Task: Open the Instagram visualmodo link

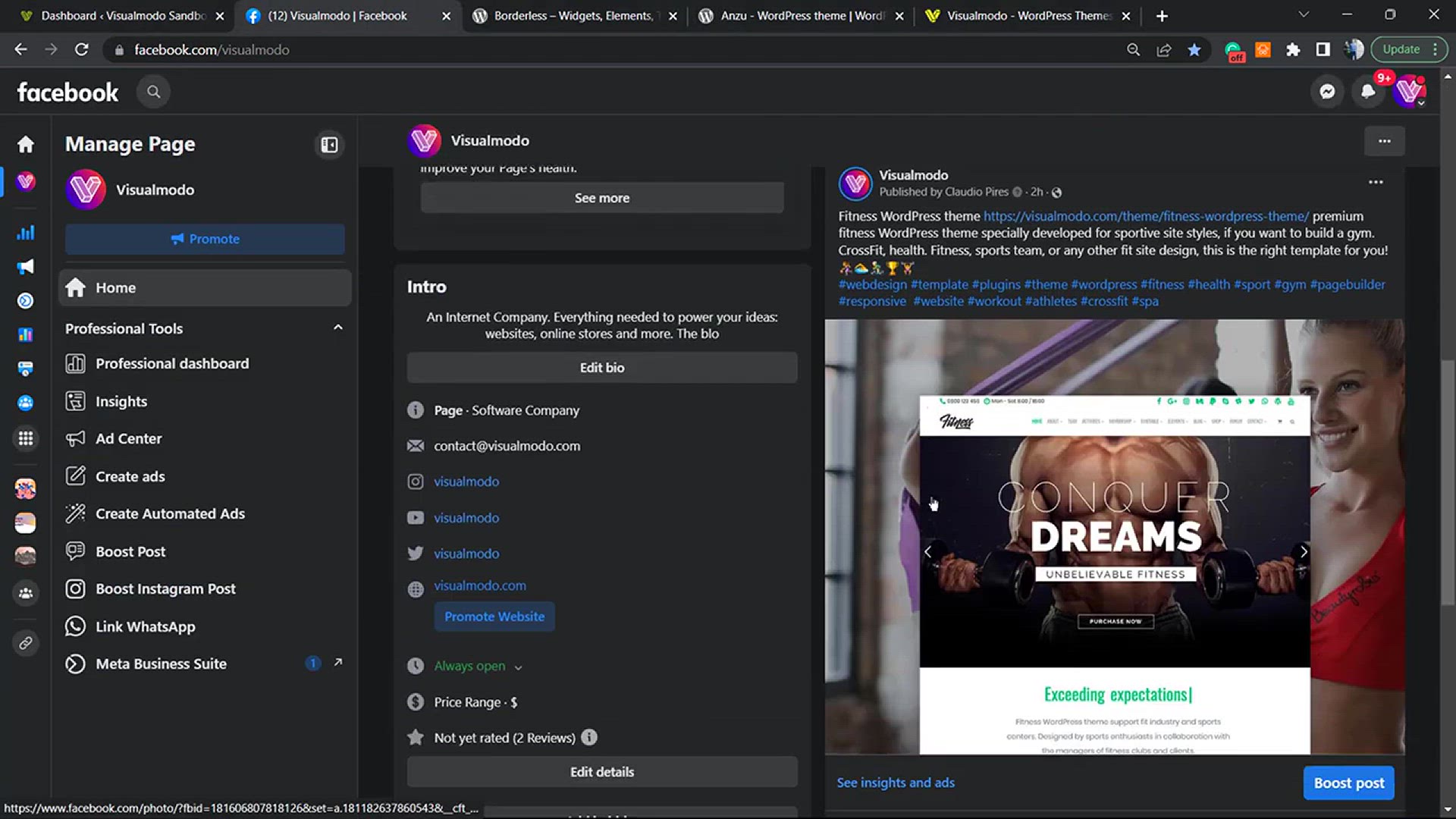Action: point(466,482)
